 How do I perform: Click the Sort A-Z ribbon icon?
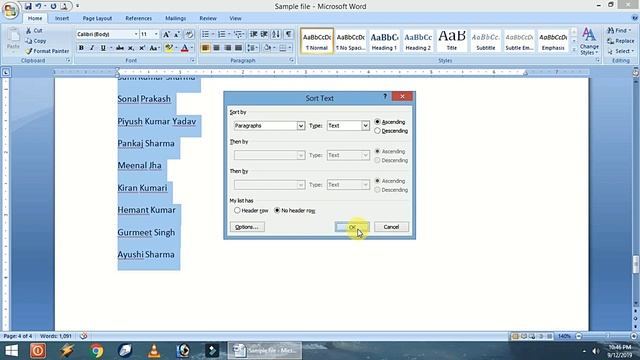click(276, 34)
